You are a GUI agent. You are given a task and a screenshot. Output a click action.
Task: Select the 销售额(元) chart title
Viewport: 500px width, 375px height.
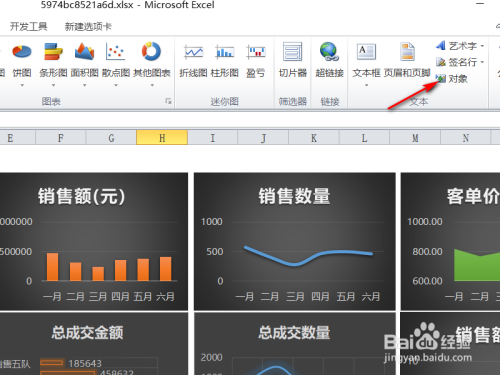81,196
